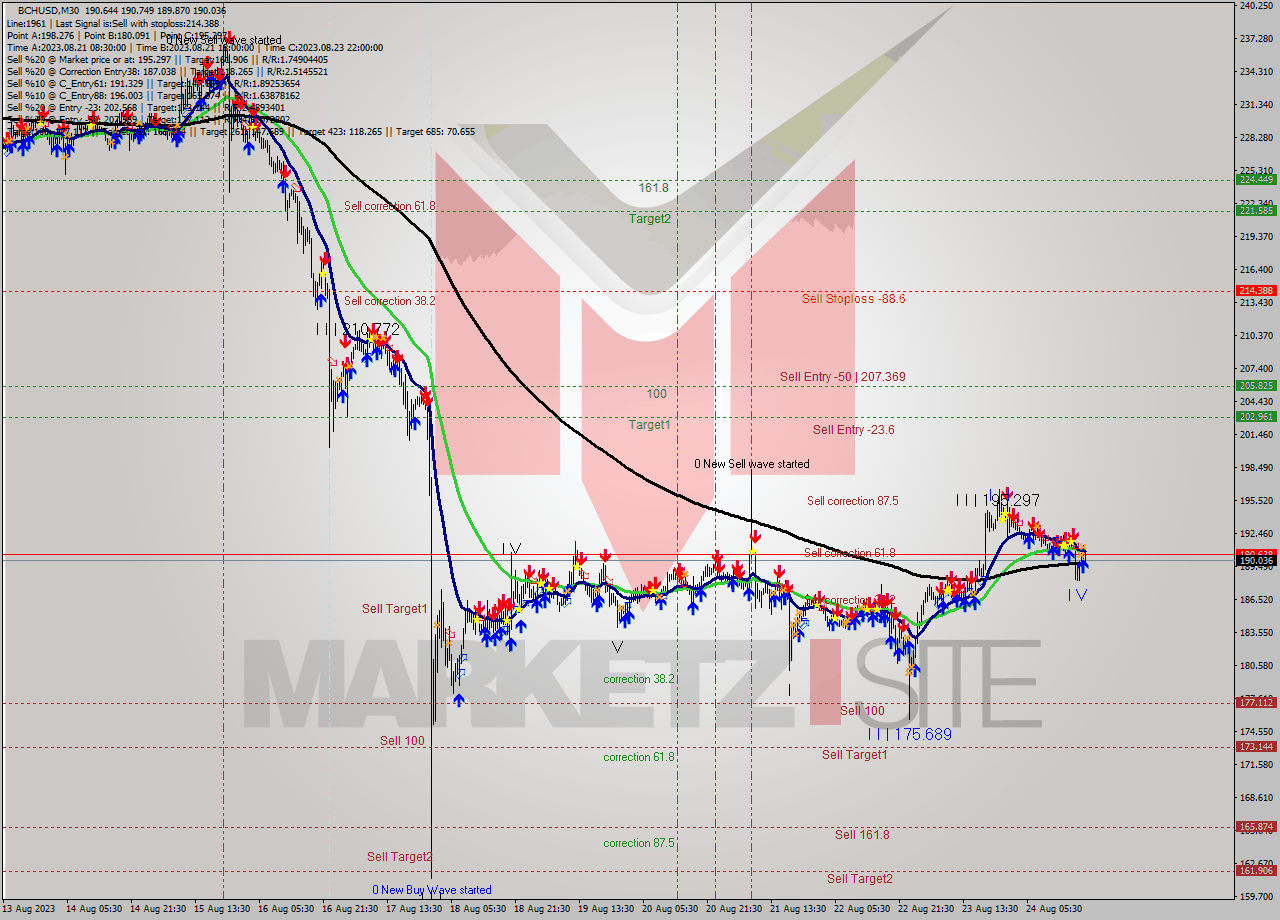Click the 205.825 price tag
1280x920 pixels.
click(x=1255, y=385)
